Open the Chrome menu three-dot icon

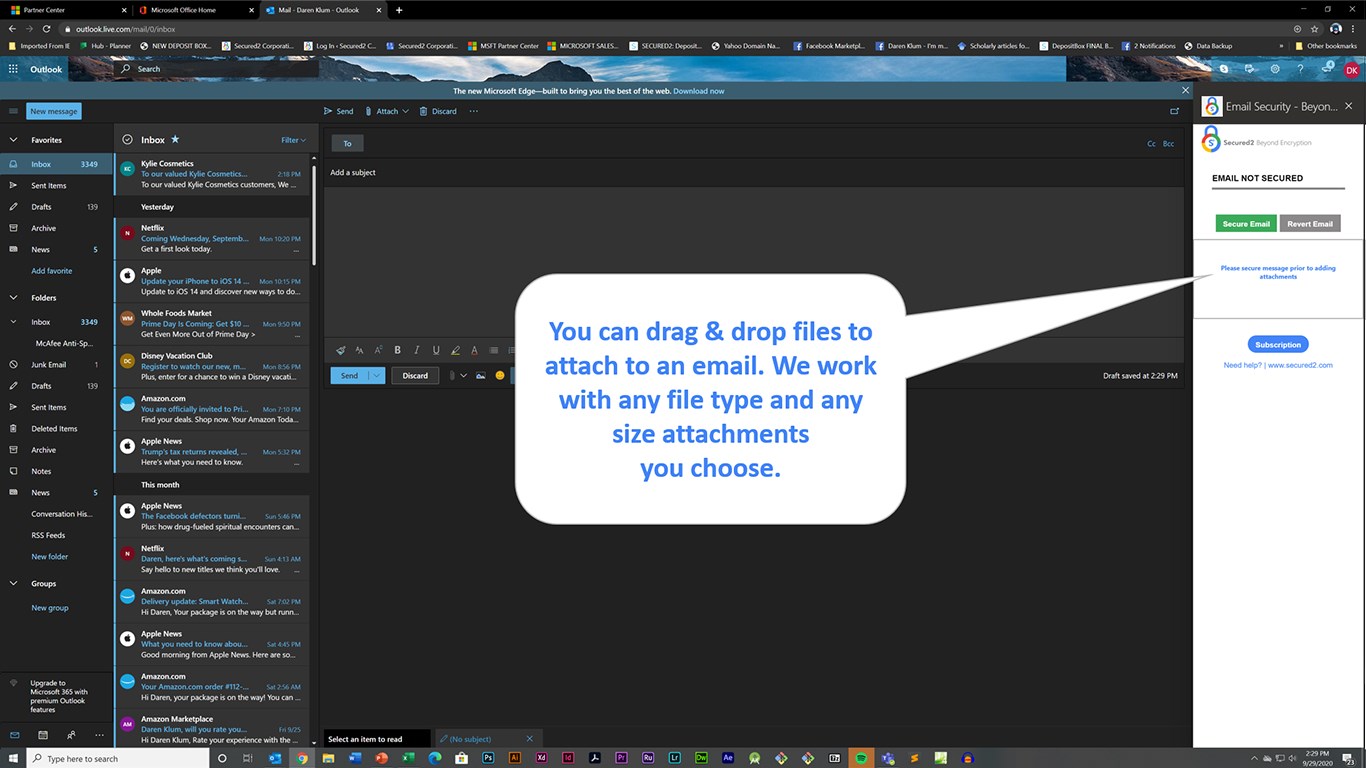pyautogui.click(x=1354, y=29)
